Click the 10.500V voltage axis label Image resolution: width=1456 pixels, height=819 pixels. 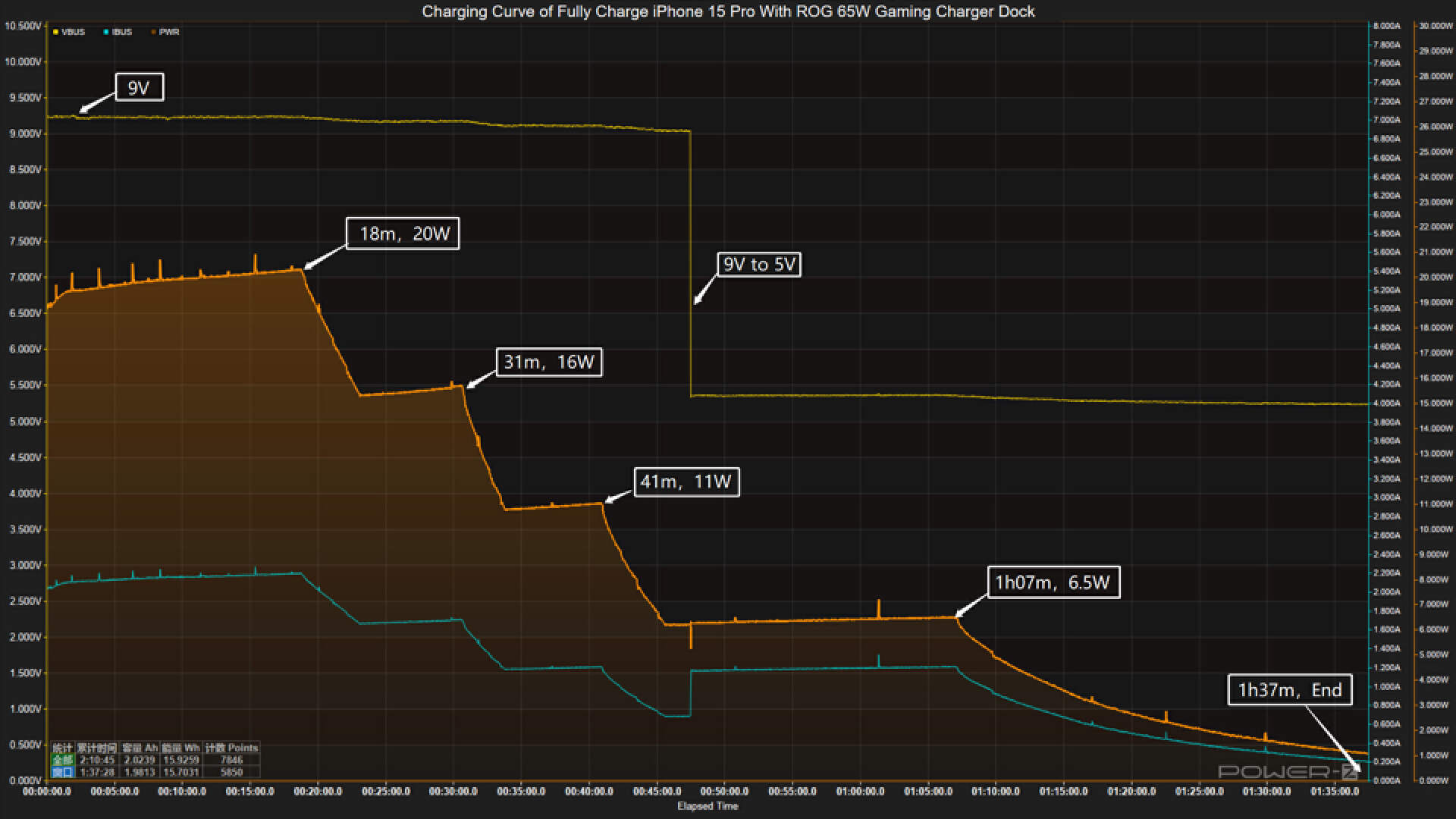click(23, 26)
